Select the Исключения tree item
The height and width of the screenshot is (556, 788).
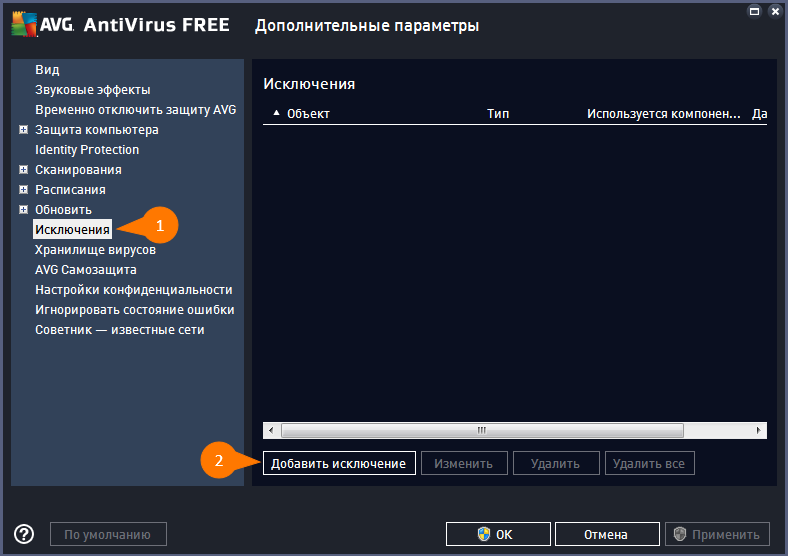tap(72, 229)
